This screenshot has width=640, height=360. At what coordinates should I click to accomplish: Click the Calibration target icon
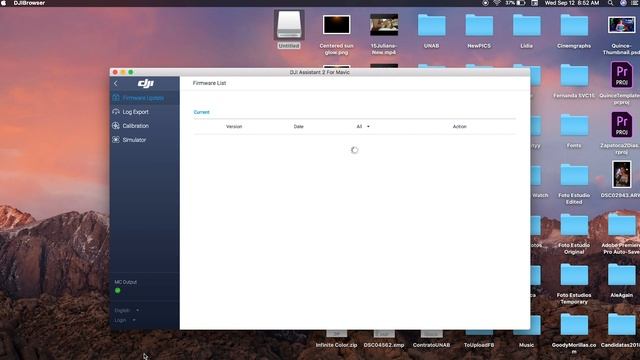116,126
